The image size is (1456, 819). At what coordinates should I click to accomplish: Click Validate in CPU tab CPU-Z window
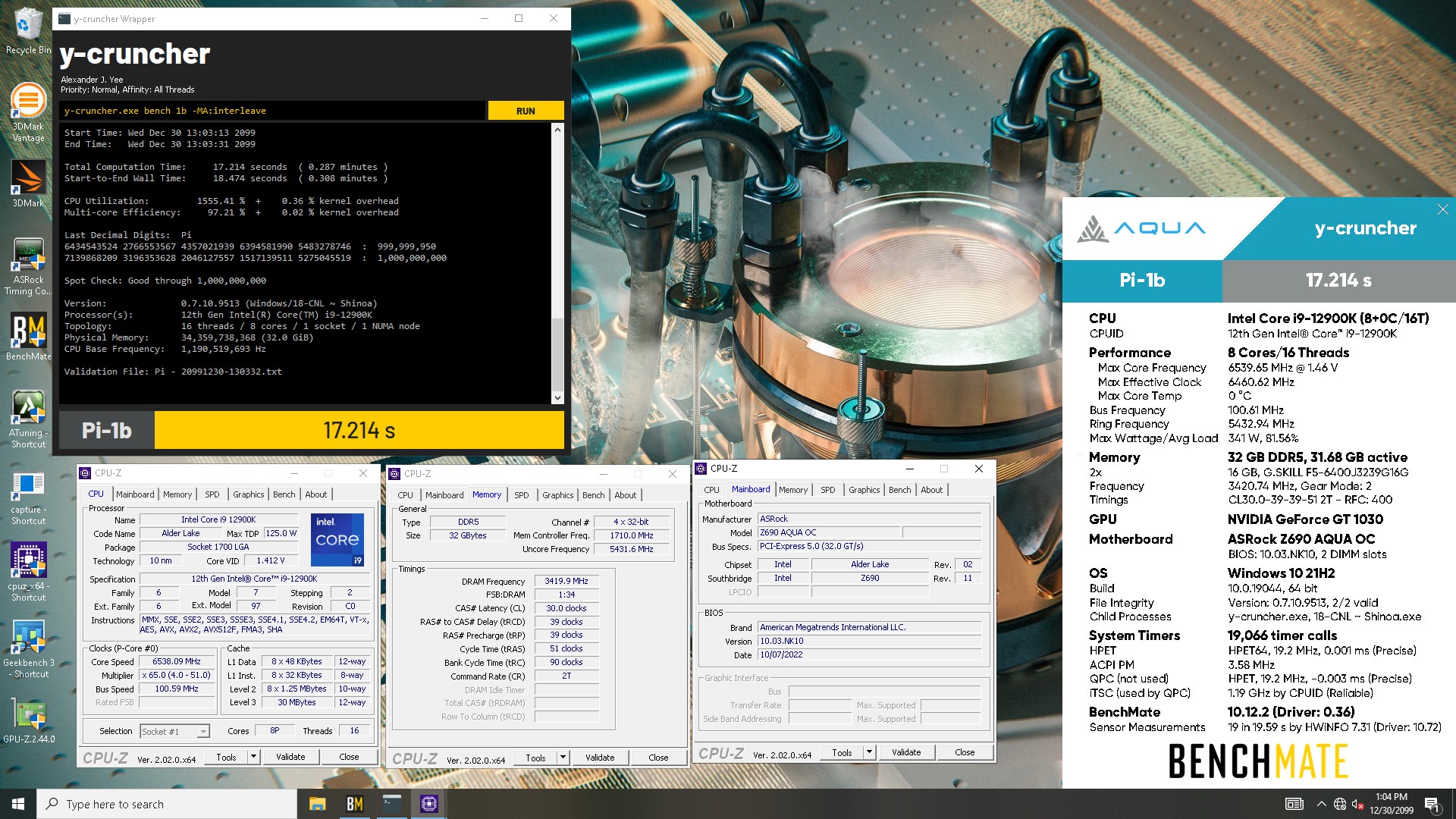tap(290, 757)
